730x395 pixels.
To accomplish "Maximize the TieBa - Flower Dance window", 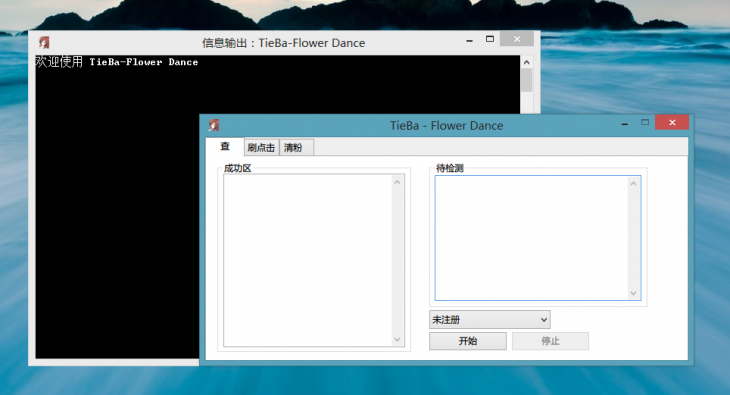I will [645, 123].
